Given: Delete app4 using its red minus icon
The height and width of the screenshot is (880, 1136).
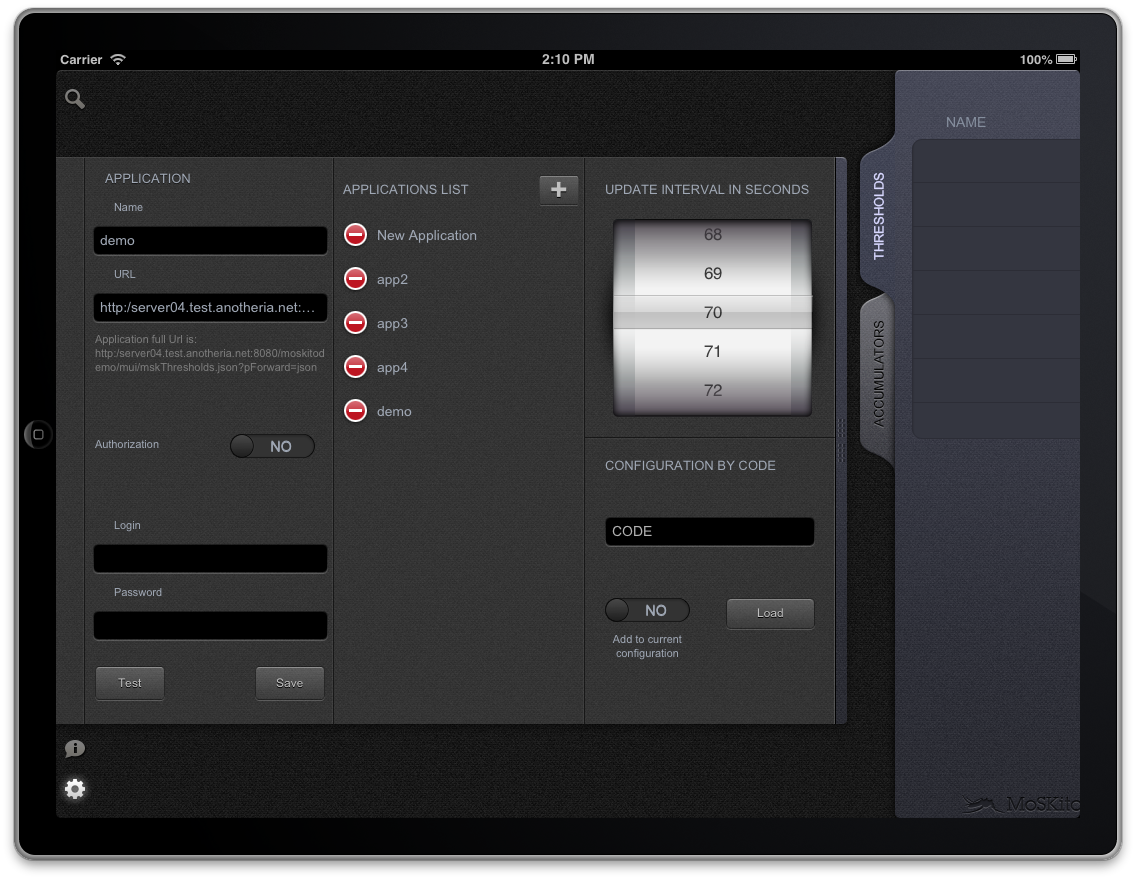Looking at the screenshot, I should (x=355, y=367).
